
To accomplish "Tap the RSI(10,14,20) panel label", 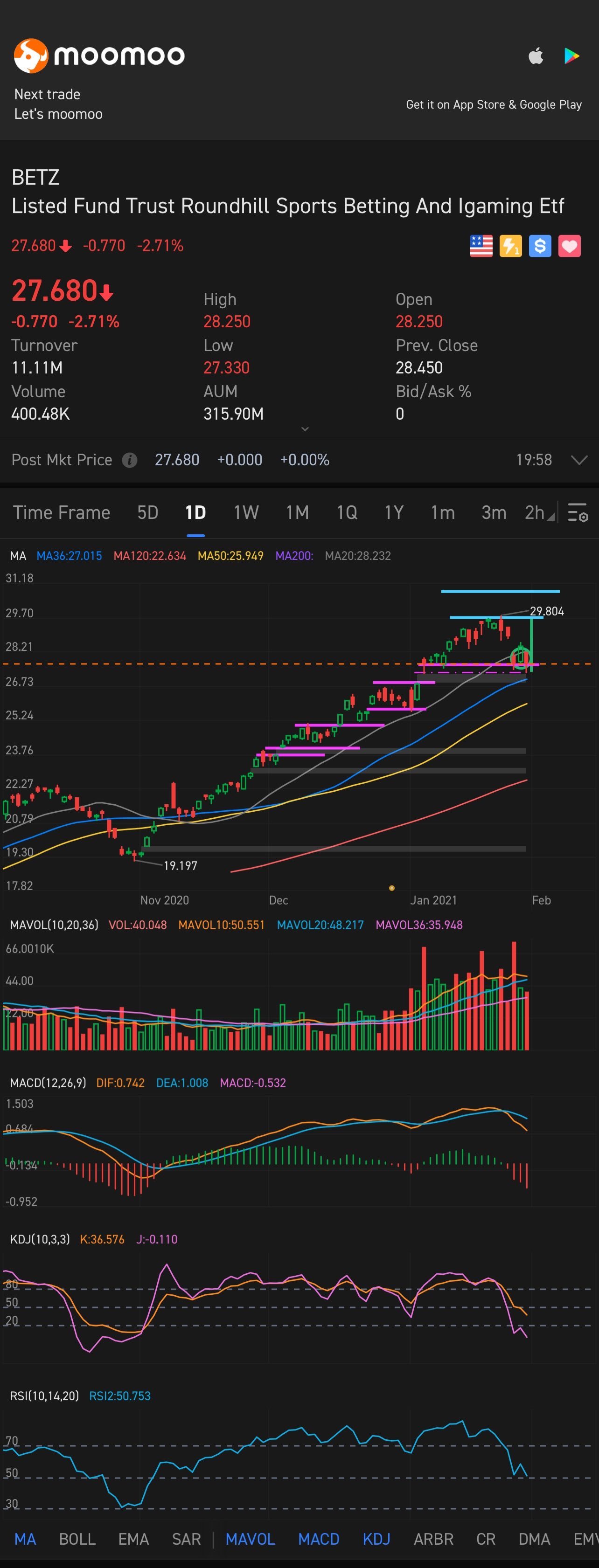I will click(44, 1396).
